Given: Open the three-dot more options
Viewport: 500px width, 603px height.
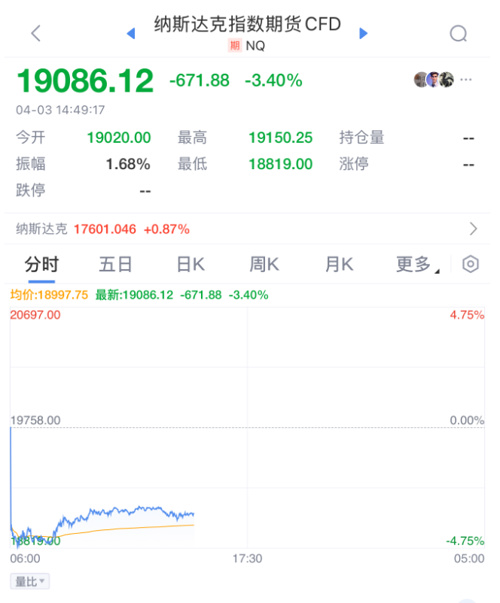Looking at the screenshot, I should click(466, 80).
